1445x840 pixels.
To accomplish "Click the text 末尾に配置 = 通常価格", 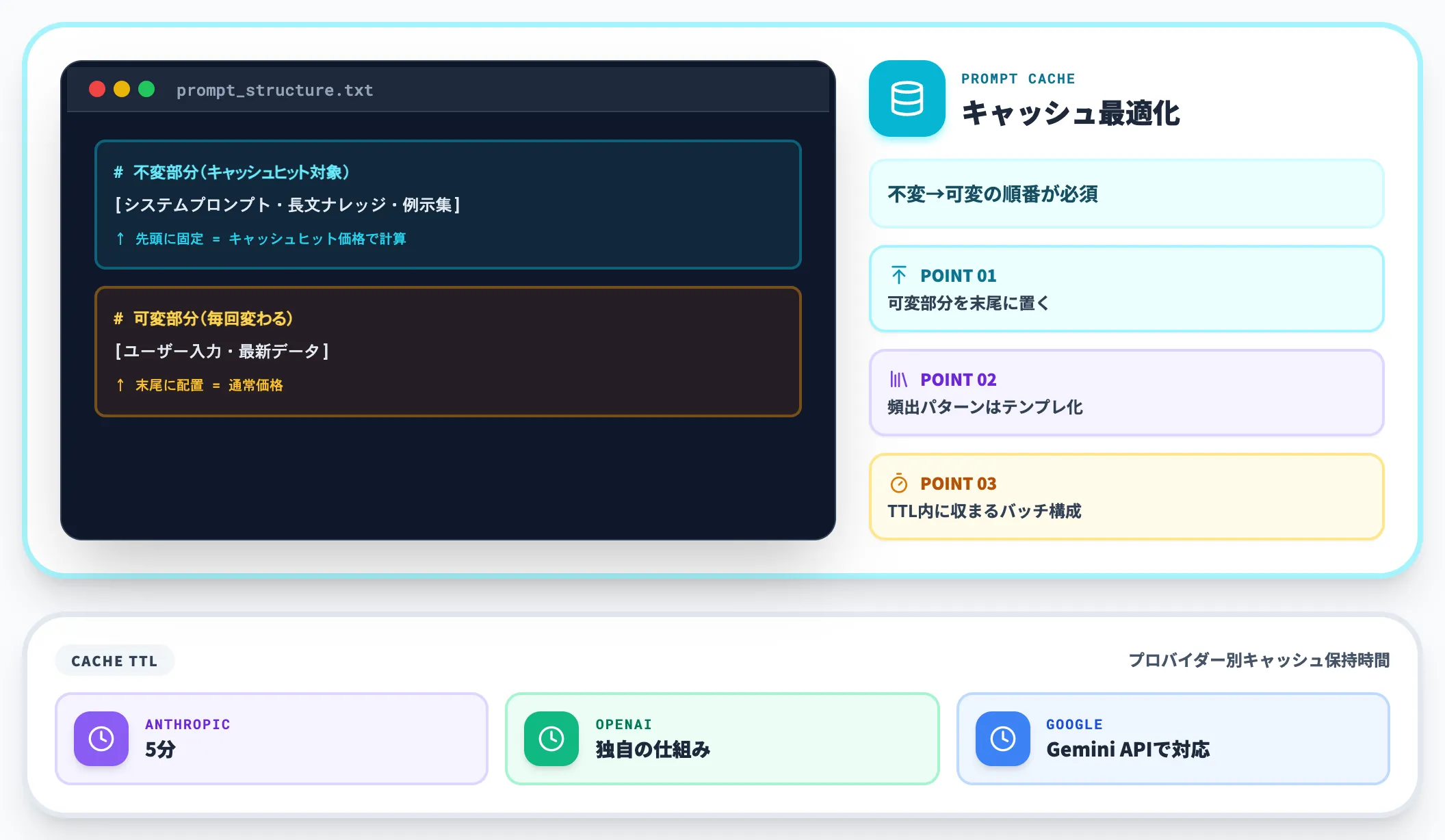I will point(209,384).
